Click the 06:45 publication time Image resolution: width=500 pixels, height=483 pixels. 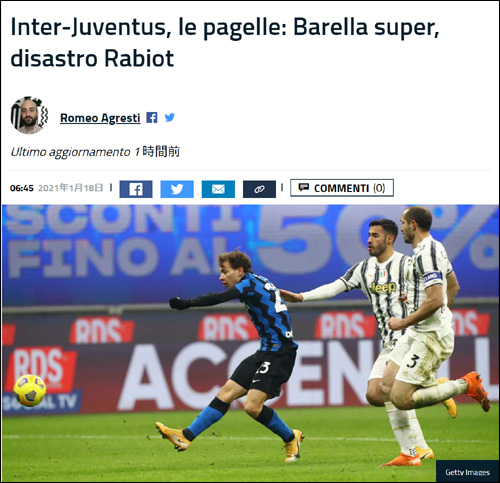tap(22, 188)
